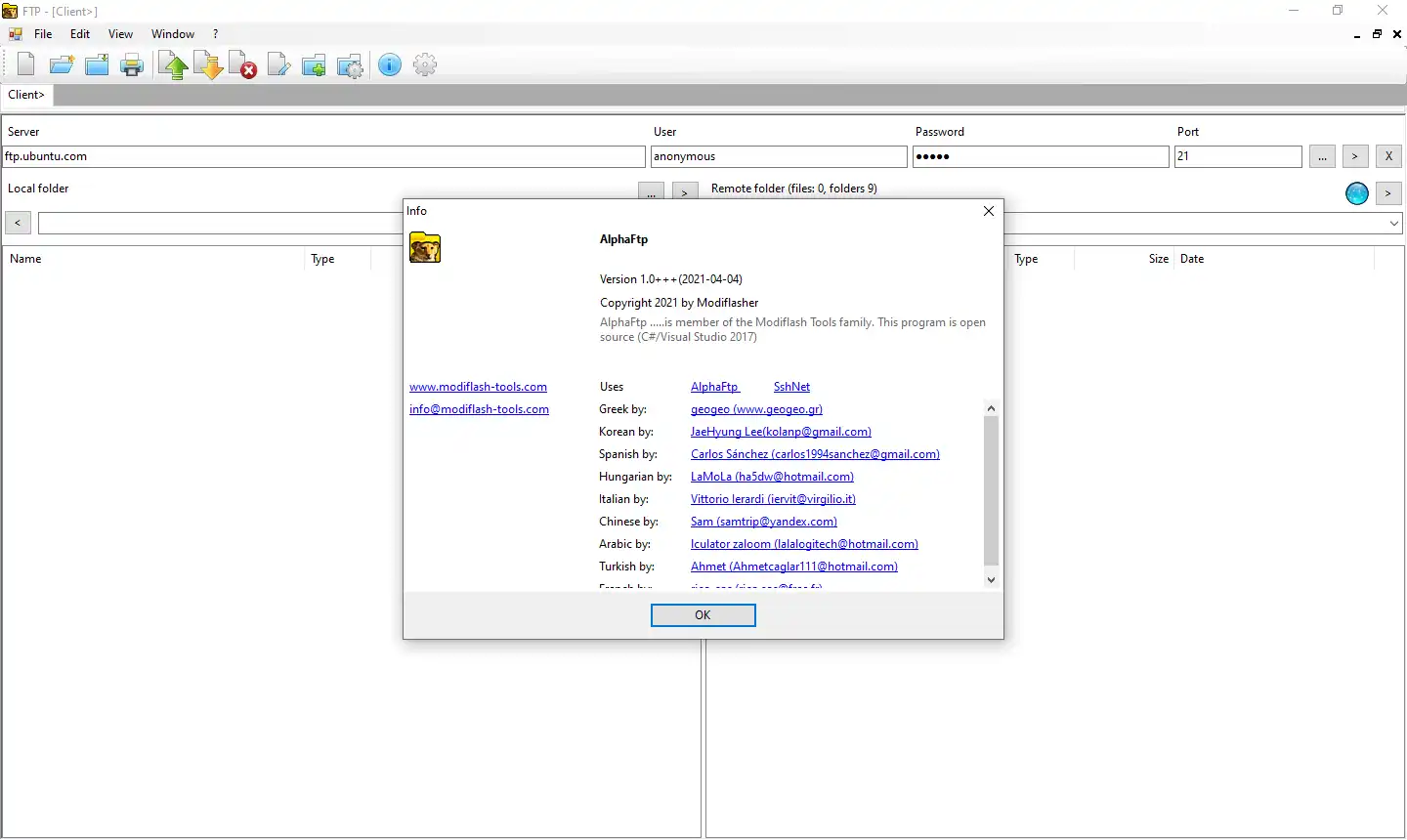Click the credits list scroll up arrow
The image size is (1407, 840).
(x=991, y=408)
